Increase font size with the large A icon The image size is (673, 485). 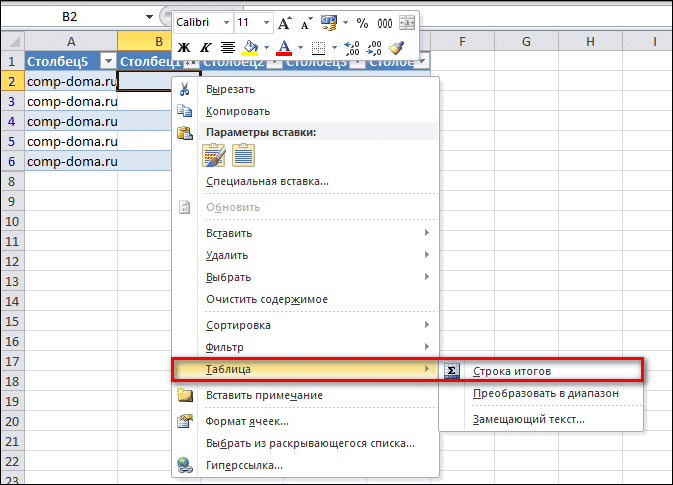[285, 22]
